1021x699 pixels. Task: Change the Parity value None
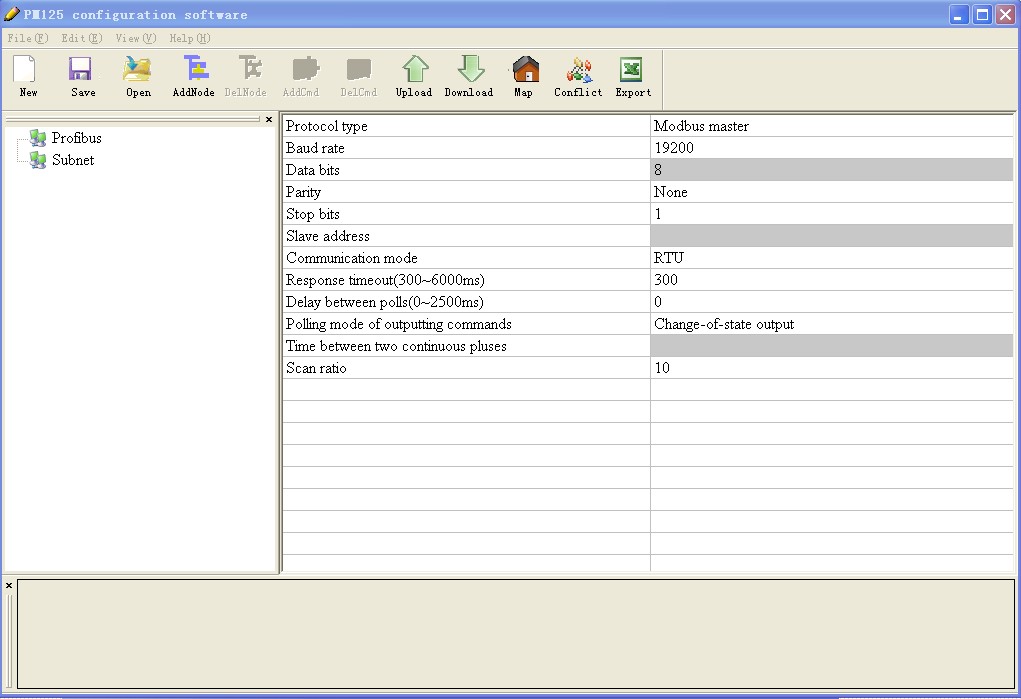coord(830,192)
